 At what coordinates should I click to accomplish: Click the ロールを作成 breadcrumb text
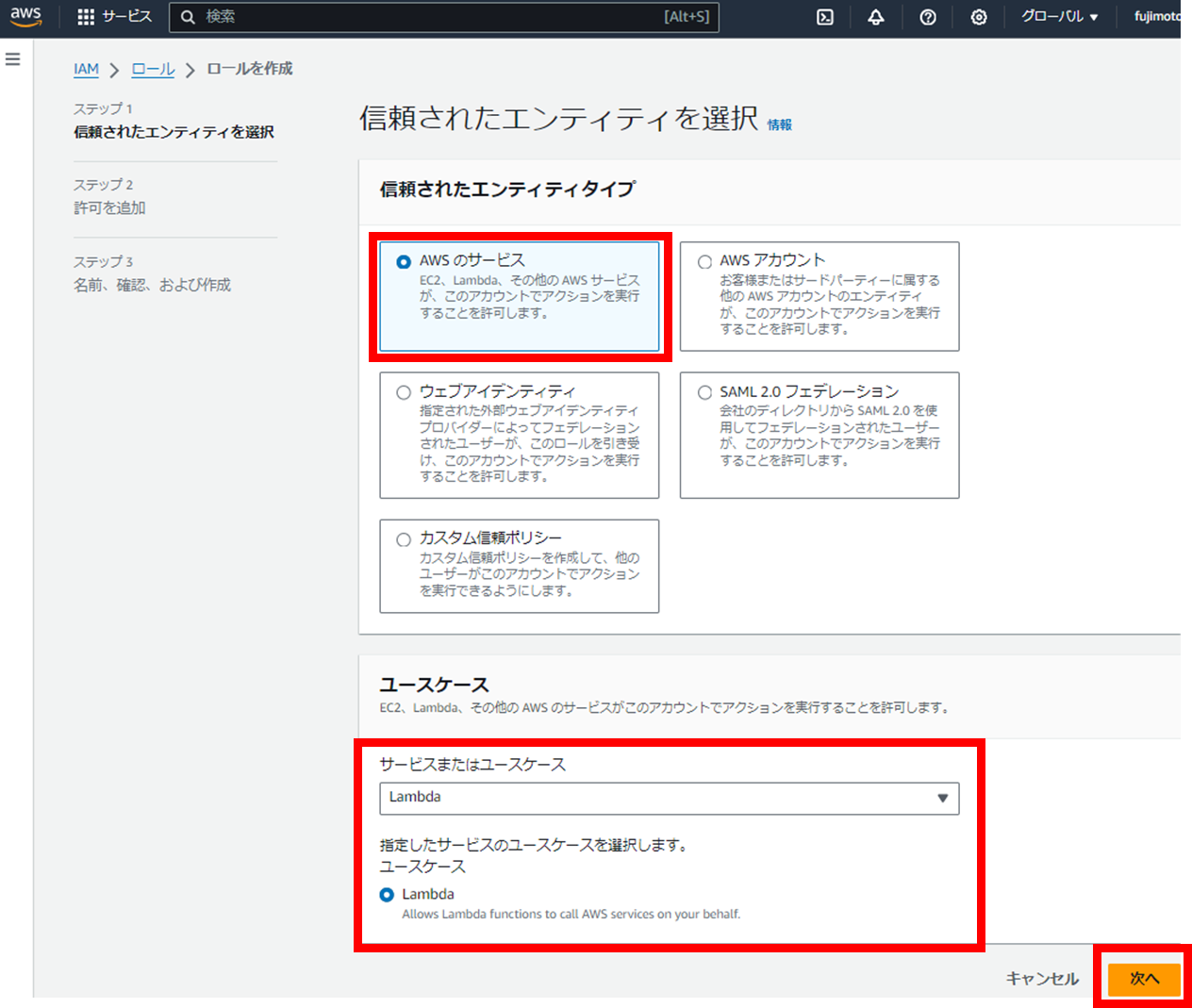click(x=250, y=69)
